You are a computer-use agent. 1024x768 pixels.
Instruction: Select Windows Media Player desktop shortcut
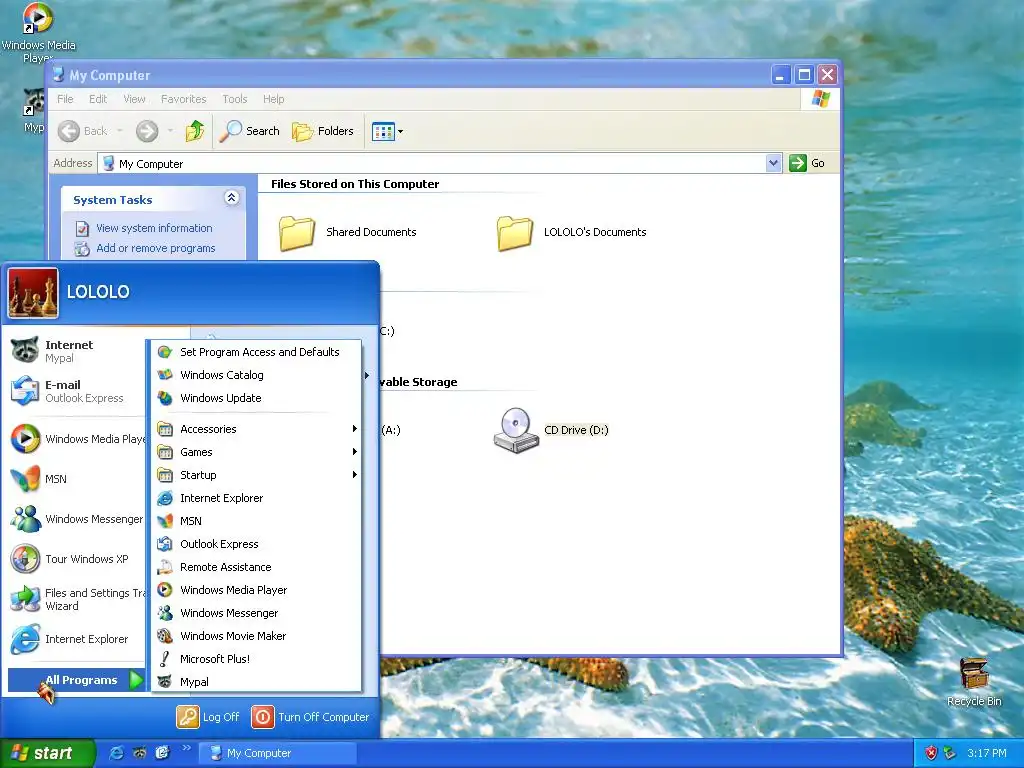tap(37, 33)
